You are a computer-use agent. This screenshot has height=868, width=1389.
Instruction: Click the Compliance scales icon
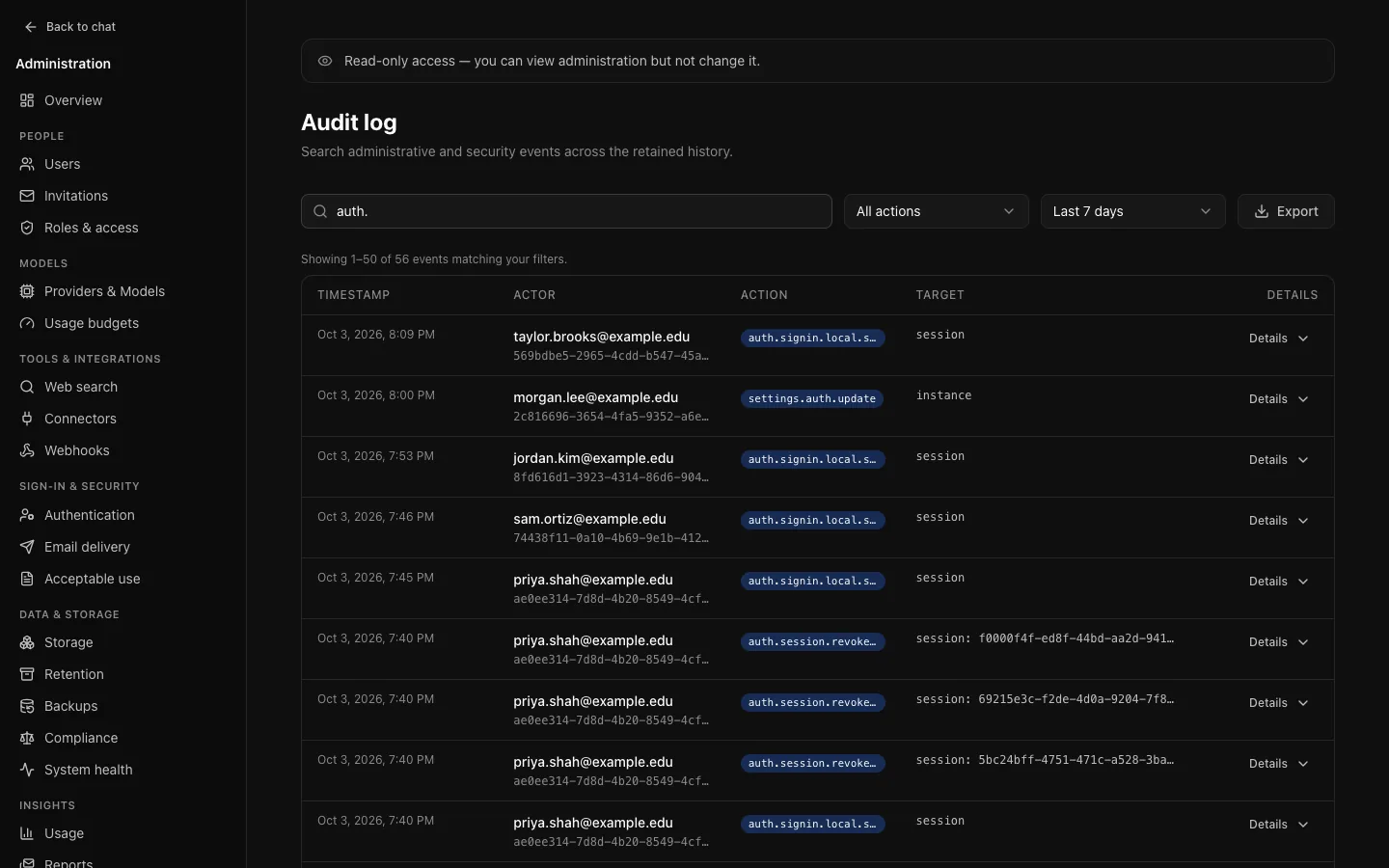click(27, 738)
